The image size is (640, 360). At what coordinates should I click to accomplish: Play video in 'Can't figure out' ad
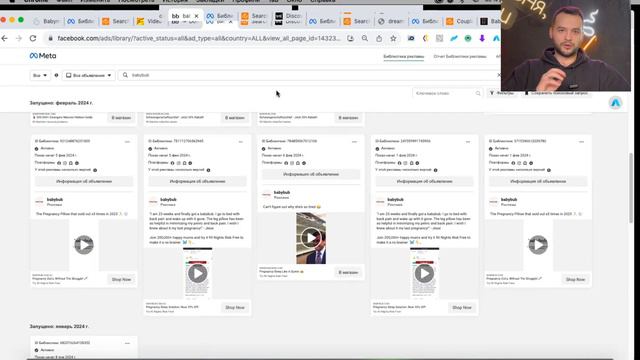pyautogui.click(x=311, y=238)
